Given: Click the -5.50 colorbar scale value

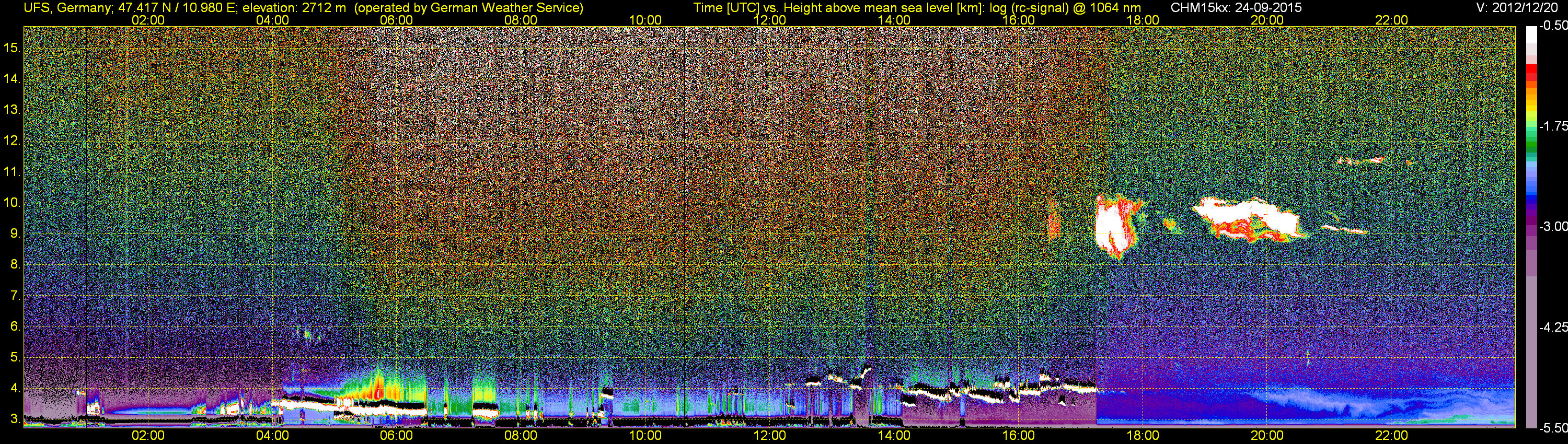Looking at the screenshot, I should tap(1553, 428).
